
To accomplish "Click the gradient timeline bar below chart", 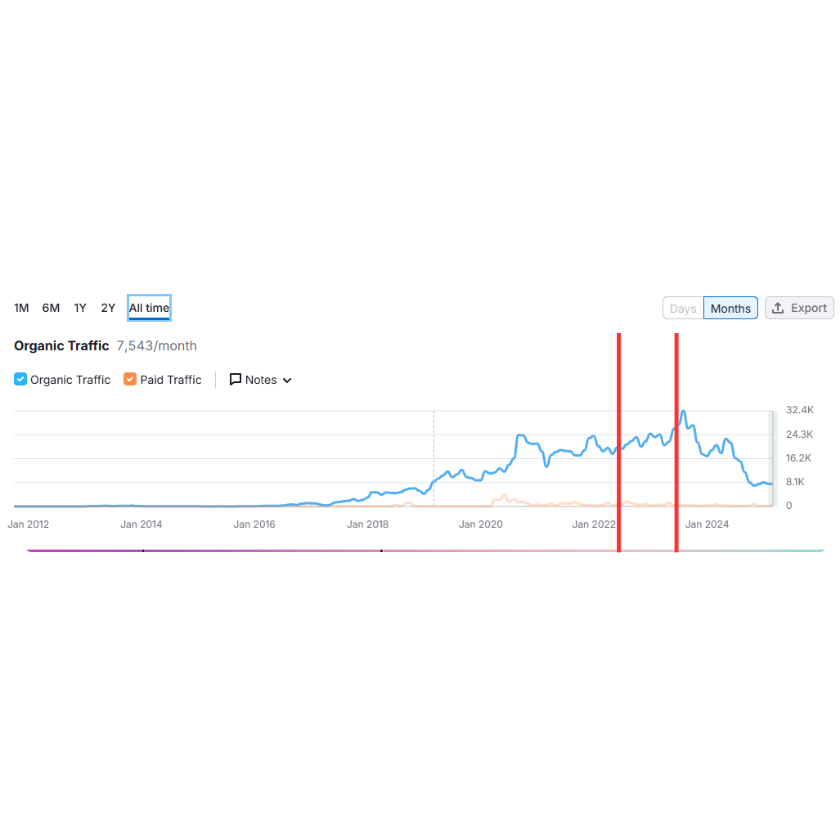I will click(x=426, y=551).
